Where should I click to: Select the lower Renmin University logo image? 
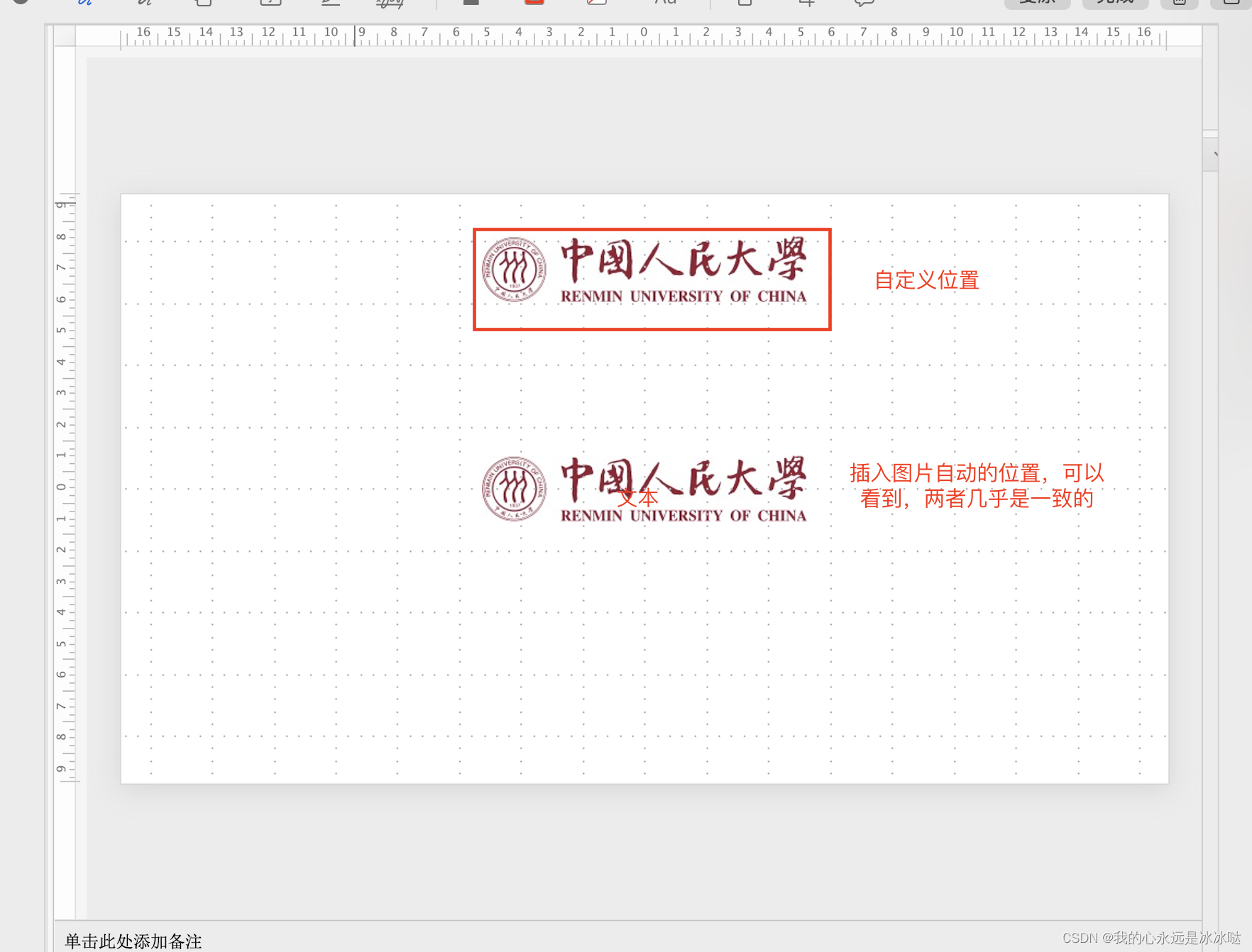point(644,489)
